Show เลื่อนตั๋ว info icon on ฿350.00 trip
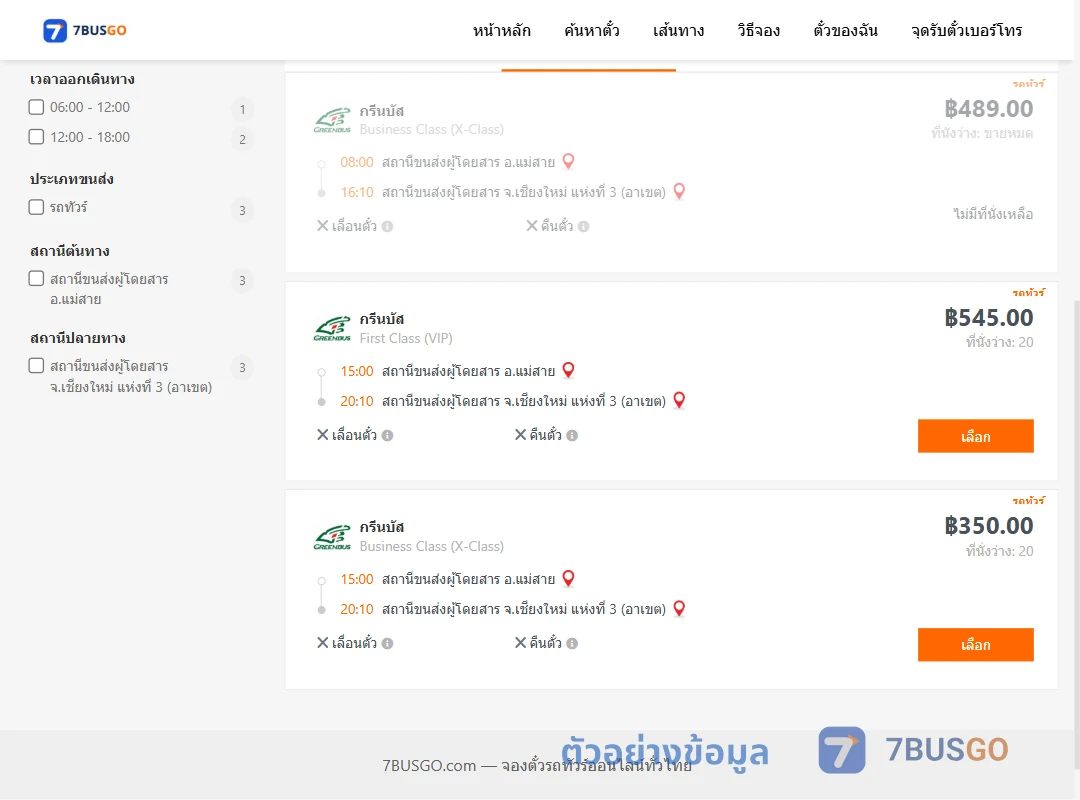Image resolution: width=1080 pixels, height=800 pixels. 388,643
